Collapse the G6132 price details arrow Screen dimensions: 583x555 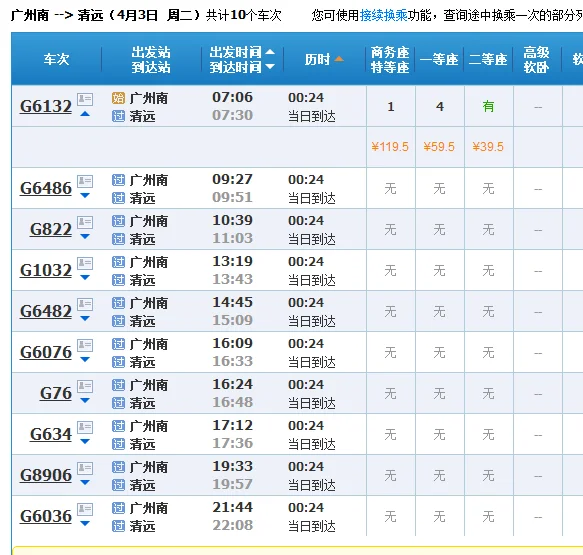pos(85,114)
